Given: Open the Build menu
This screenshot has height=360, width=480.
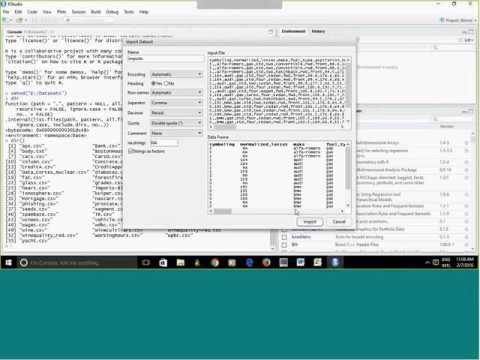Looking at the screenshot, I should click(x=96, y=12).
